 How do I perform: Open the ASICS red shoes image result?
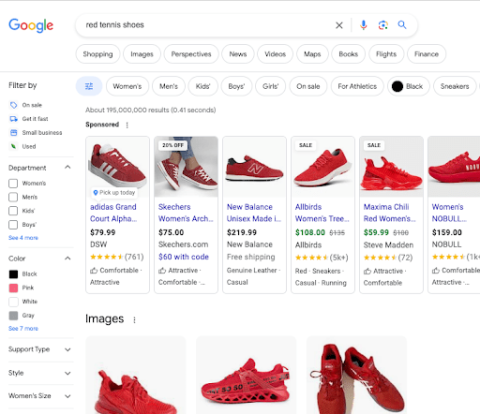(356, 375)
